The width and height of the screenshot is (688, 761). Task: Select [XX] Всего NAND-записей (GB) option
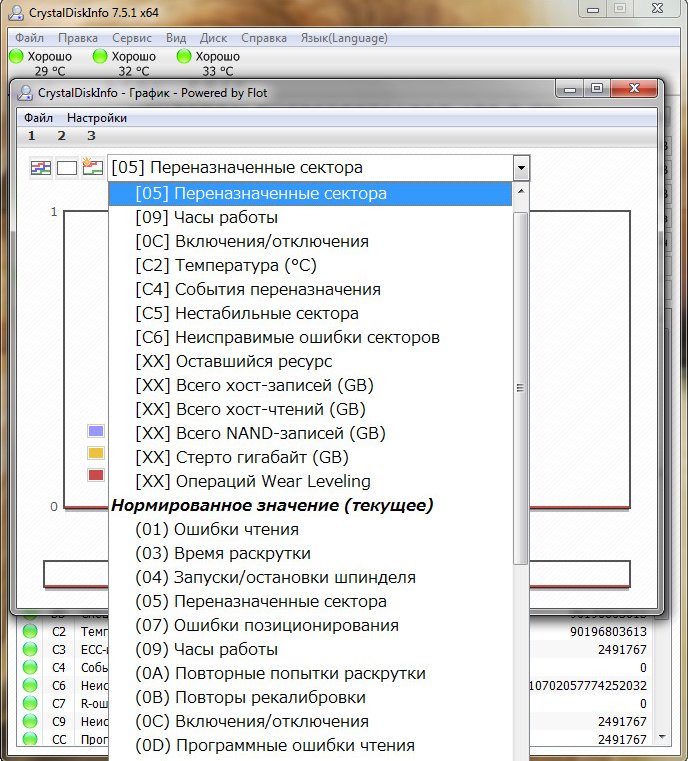311,433
